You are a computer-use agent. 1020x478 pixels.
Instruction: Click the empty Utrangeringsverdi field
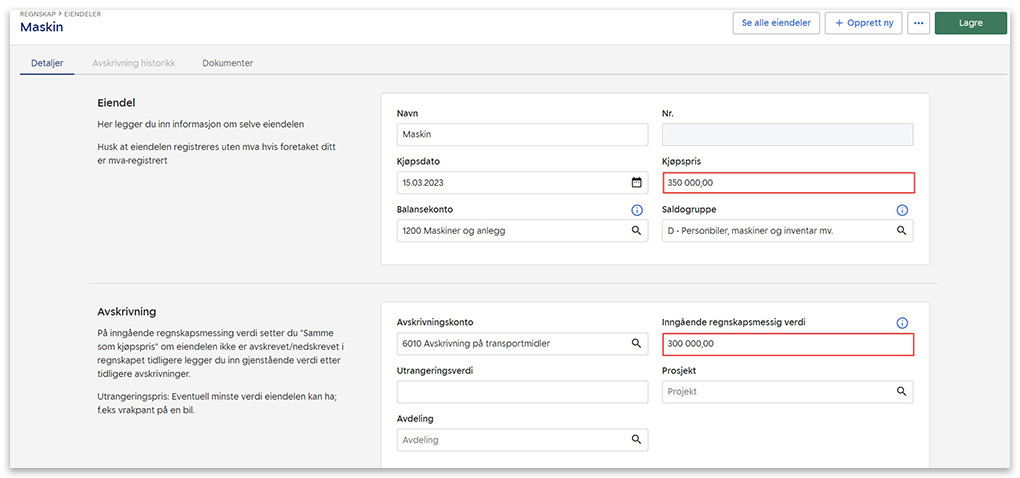[522, 392]
